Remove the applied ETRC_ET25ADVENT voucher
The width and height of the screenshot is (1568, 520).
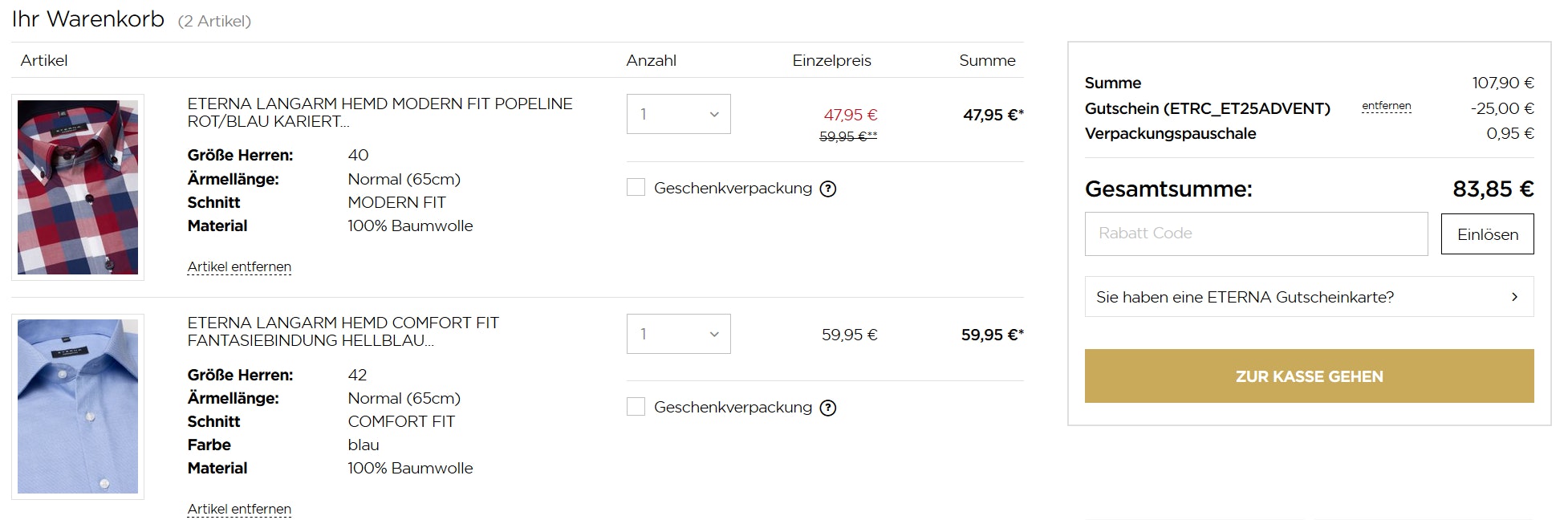click(1386, 106)
